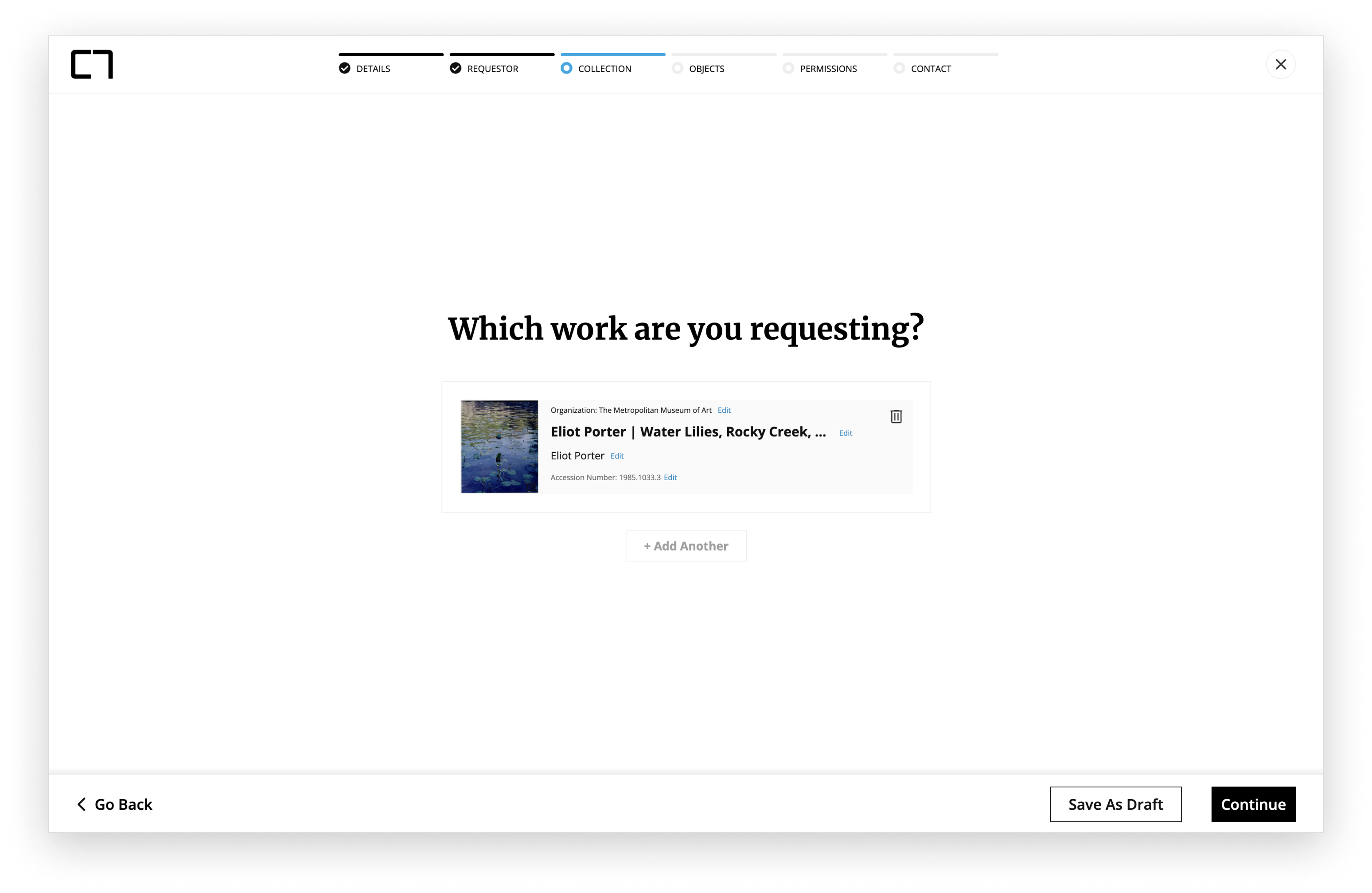Click the Collection step circle indicator
The image size is (1372, 893).
coord(566,69)
